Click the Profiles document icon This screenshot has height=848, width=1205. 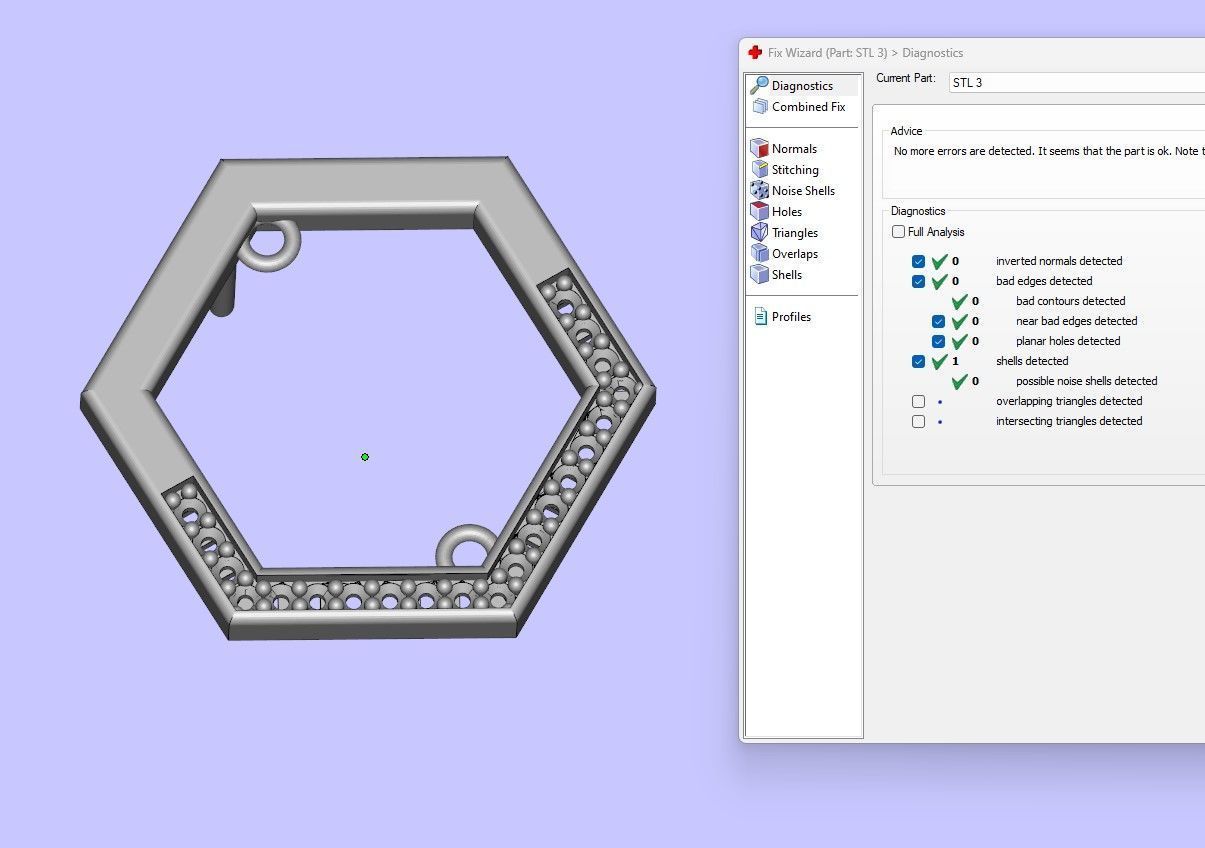pyautogui.click(x=759, y=317)
